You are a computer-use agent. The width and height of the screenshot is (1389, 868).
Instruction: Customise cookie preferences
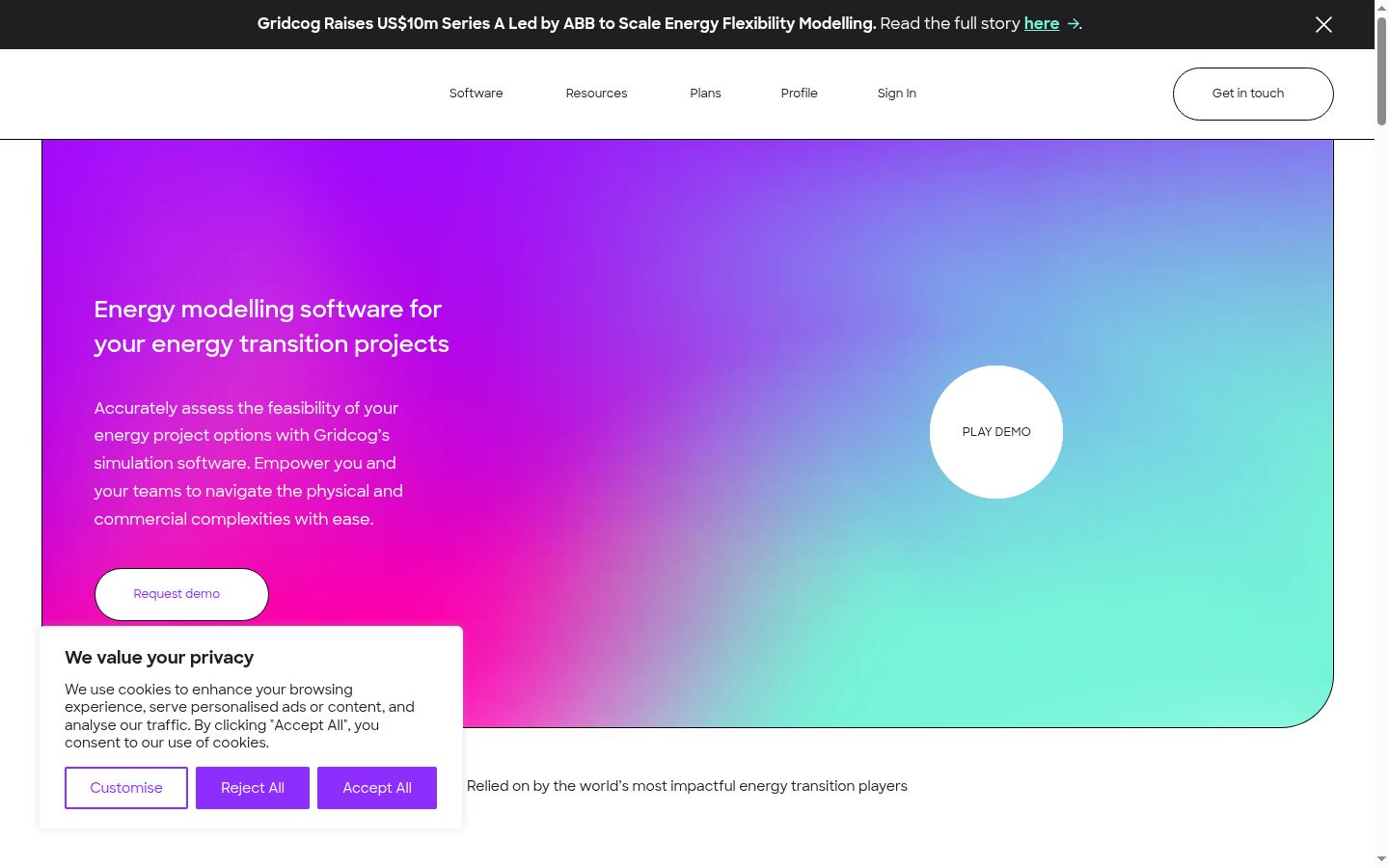tap(126, 788)
